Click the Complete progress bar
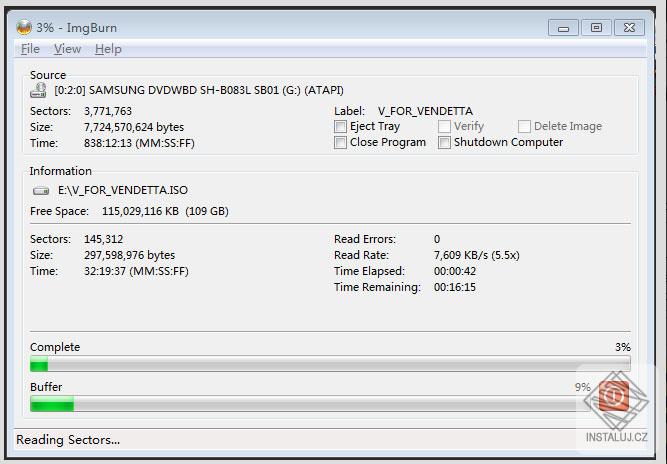This screenshot has height=464, width=667. coord(330,364)
